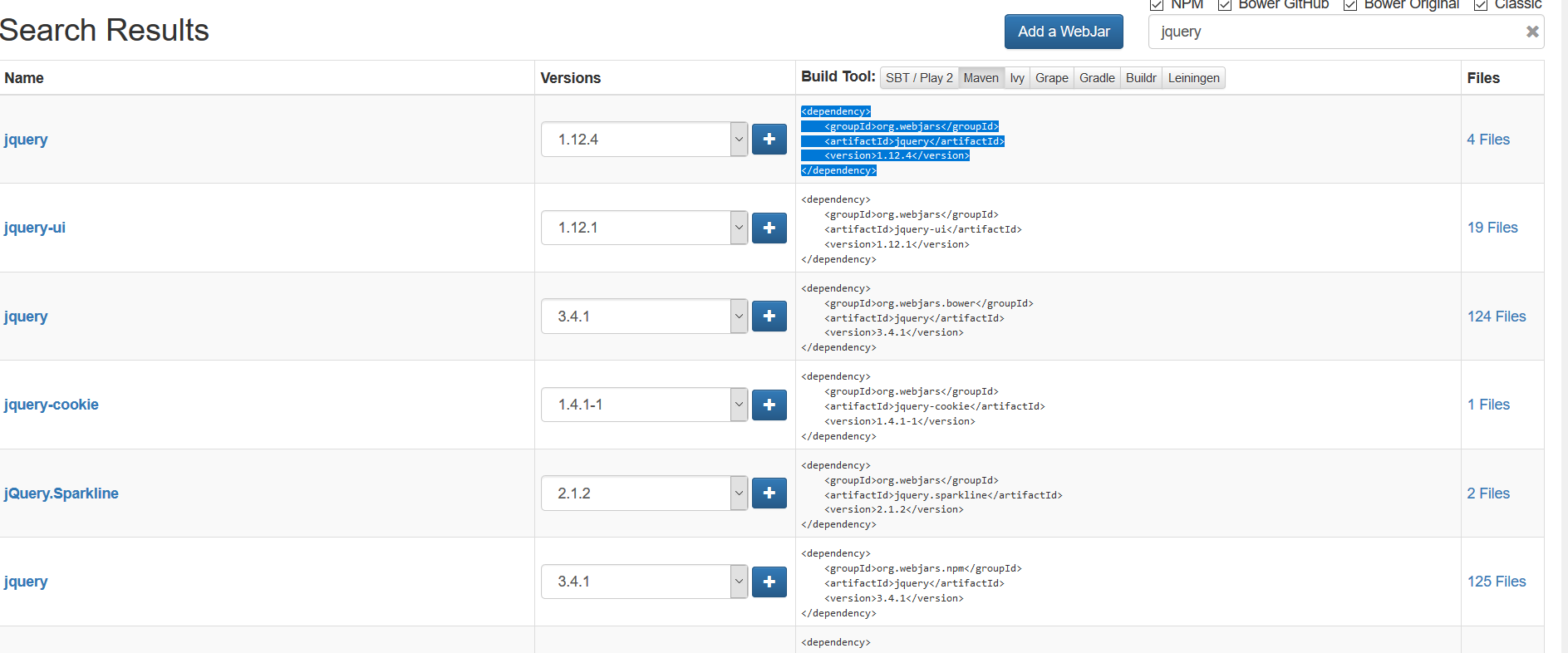Click the plus button for the 124 Files jquery row
This screenshot has width=1568, height=653.
pos(769,316)
